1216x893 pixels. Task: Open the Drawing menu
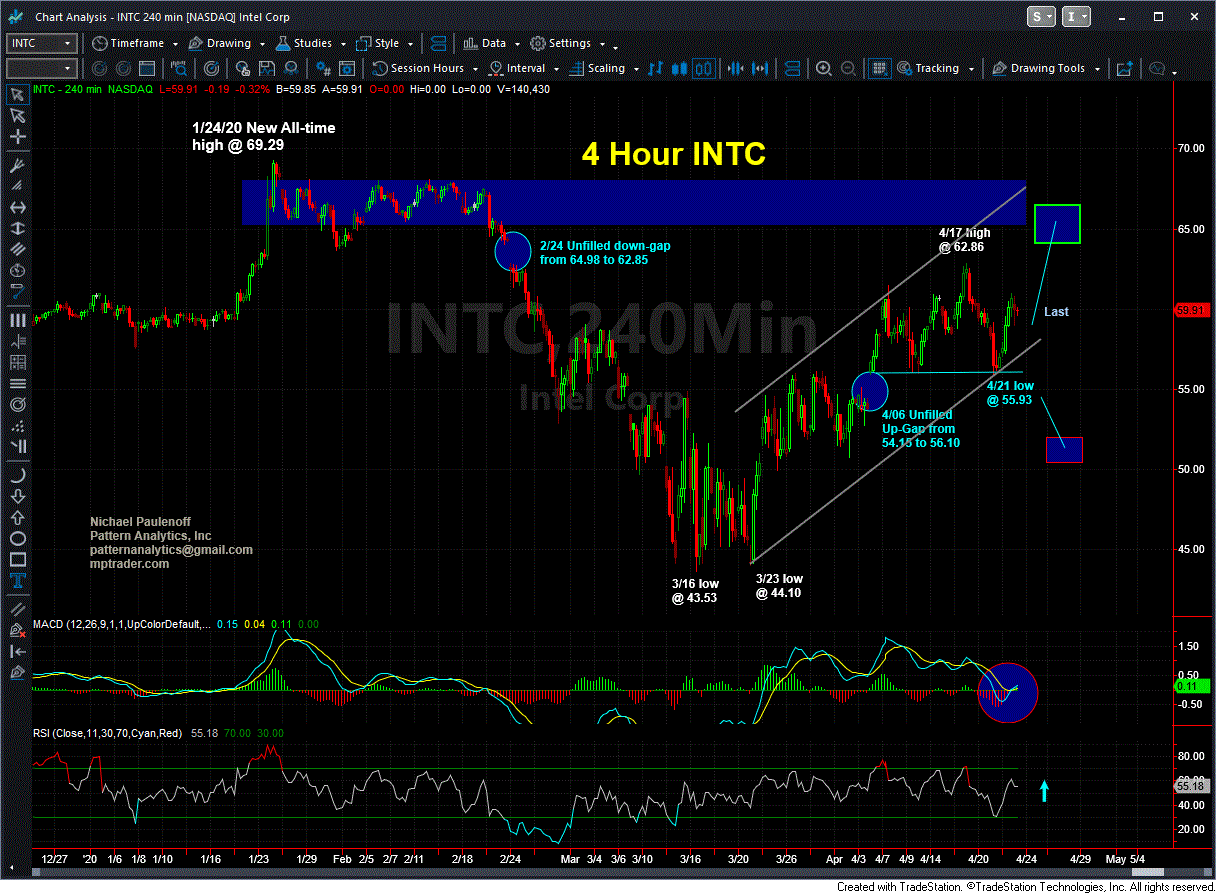click(x=220, y=44)
